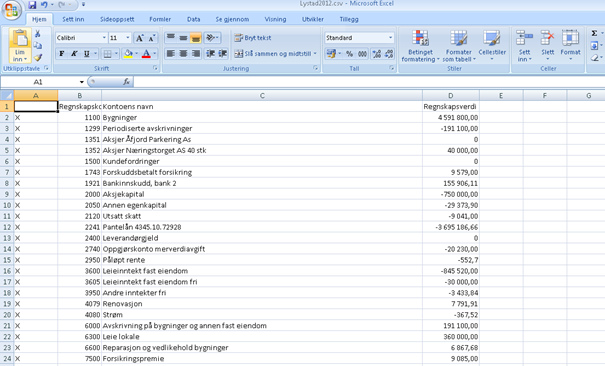This screenshot has height=366, width=605.
Task: Open the Utvikler tab
Action: [313, 19]
